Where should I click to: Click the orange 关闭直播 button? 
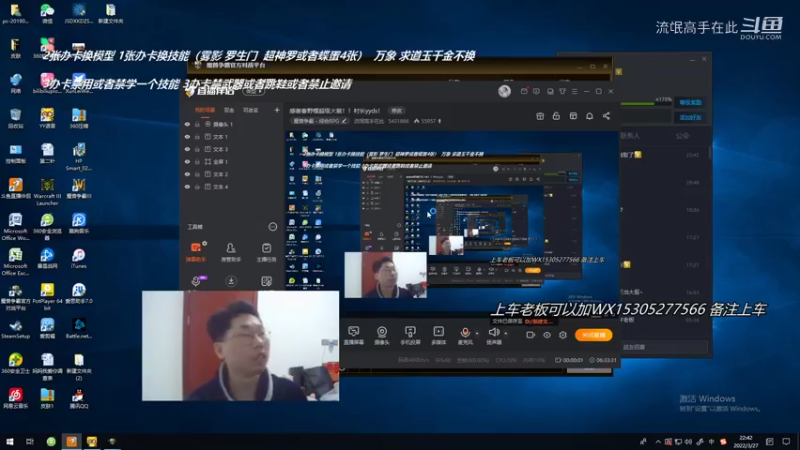point(593,335)
